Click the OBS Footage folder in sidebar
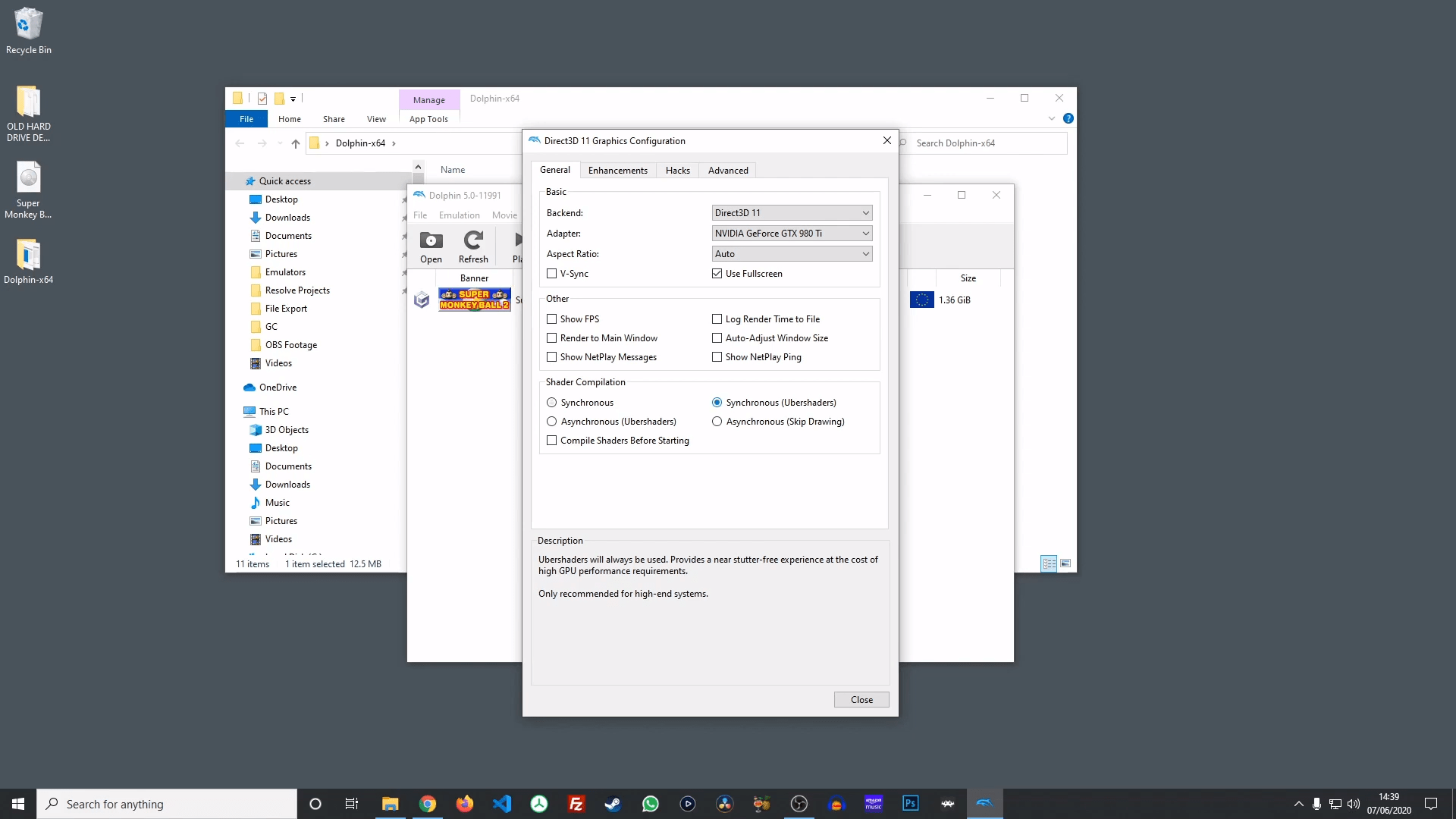 tap(291, 344)
